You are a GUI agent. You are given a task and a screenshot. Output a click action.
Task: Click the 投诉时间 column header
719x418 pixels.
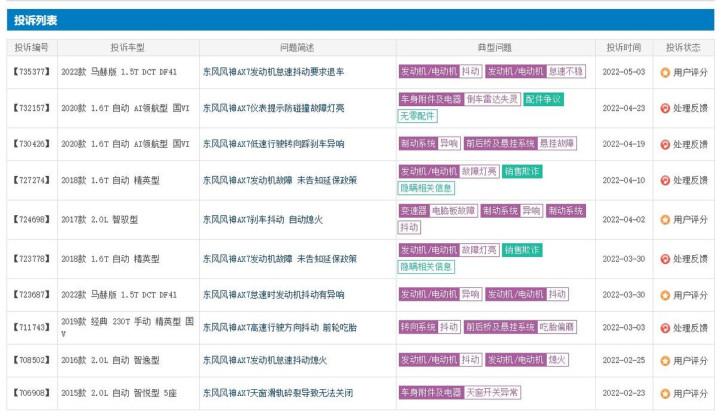coord(624,47)
